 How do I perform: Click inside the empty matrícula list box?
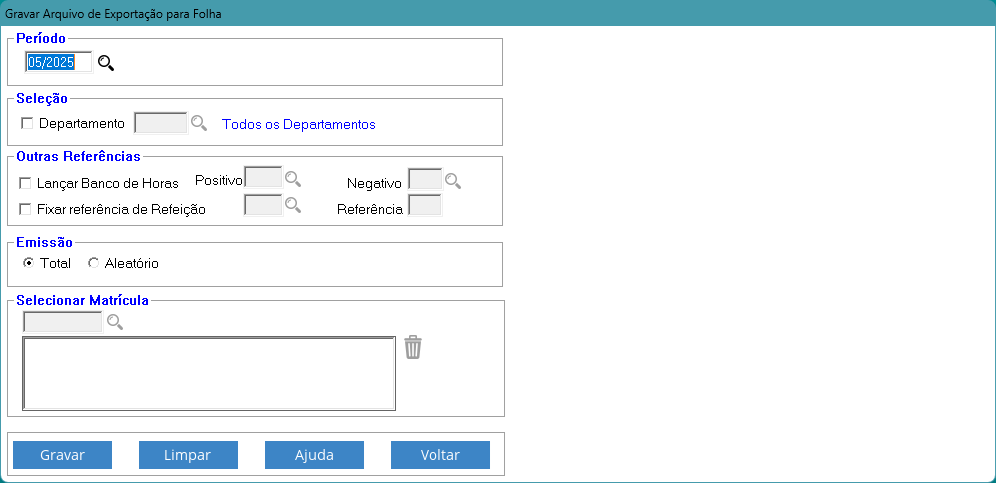209,373
